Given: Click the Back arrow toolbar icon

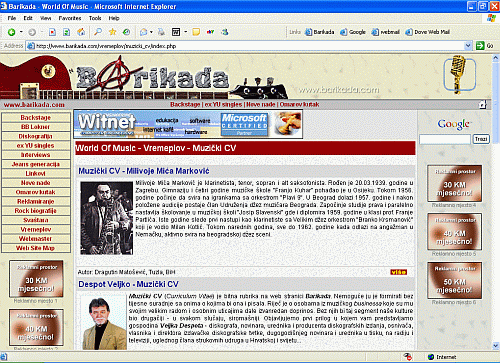Looking at the screenshot, I should point(11,32).
